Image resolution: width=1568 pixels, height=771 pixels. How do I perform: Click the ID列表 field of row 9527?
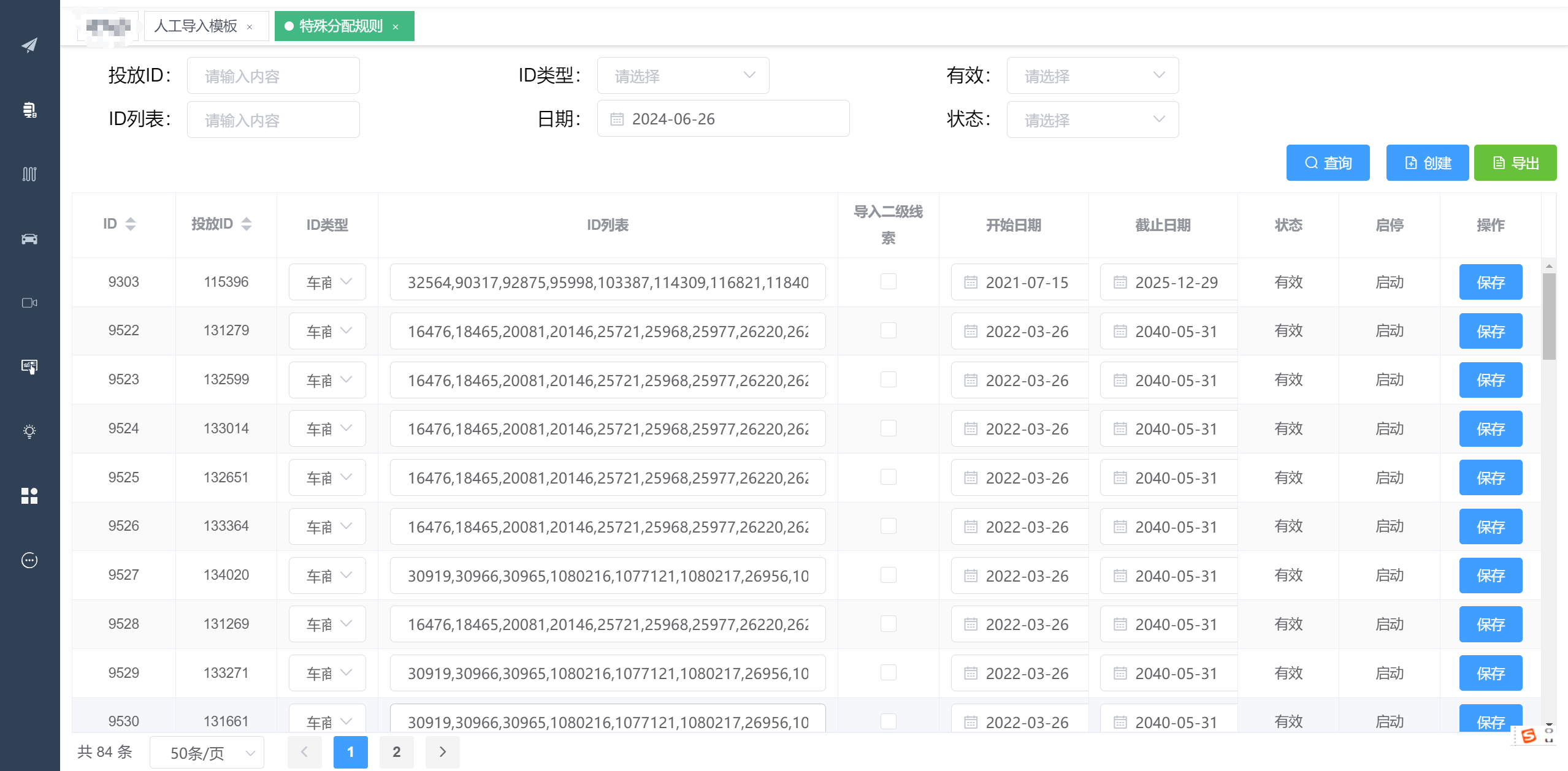(x=608, y=575)
